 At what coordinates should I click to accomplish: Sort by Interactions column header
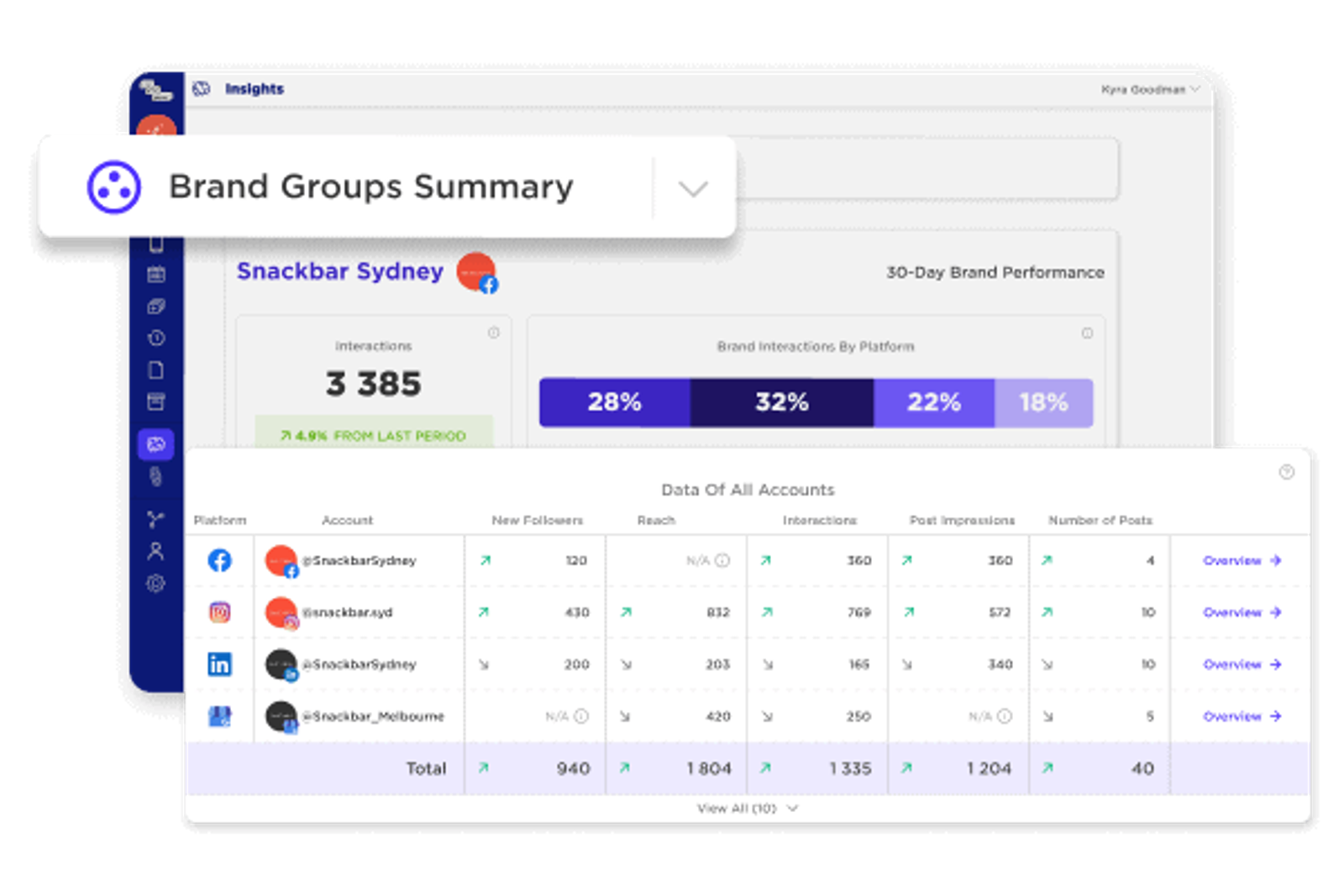pyautogui.click(x=820, y=521)
